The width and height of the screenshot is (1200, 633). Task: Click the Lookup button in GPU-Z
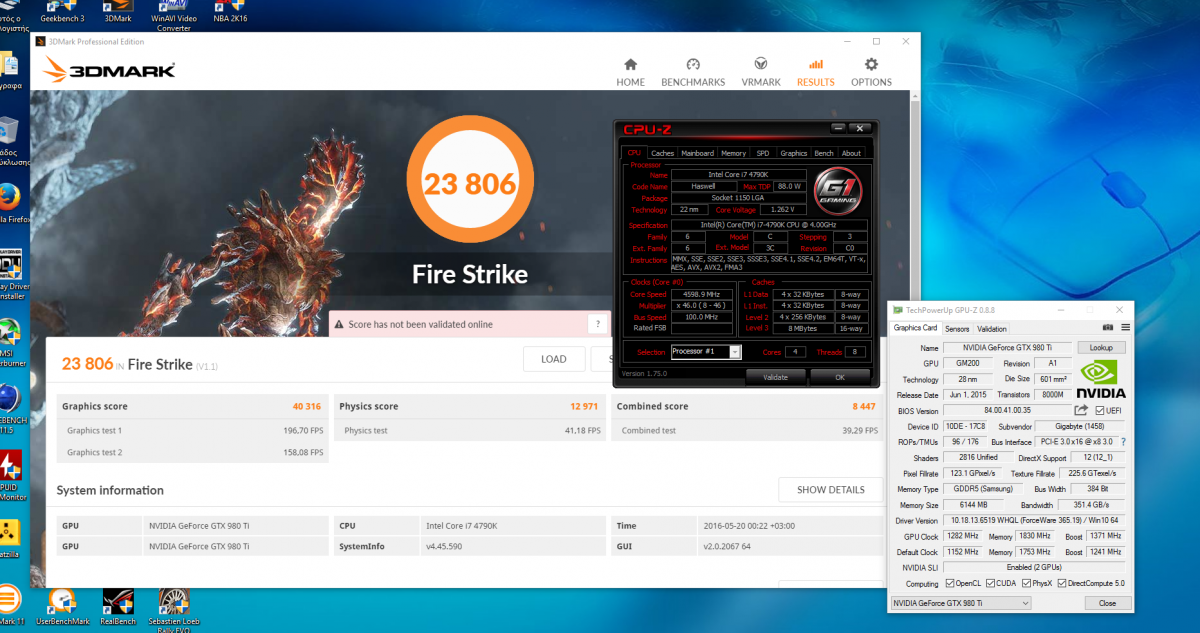[1101, 348]
